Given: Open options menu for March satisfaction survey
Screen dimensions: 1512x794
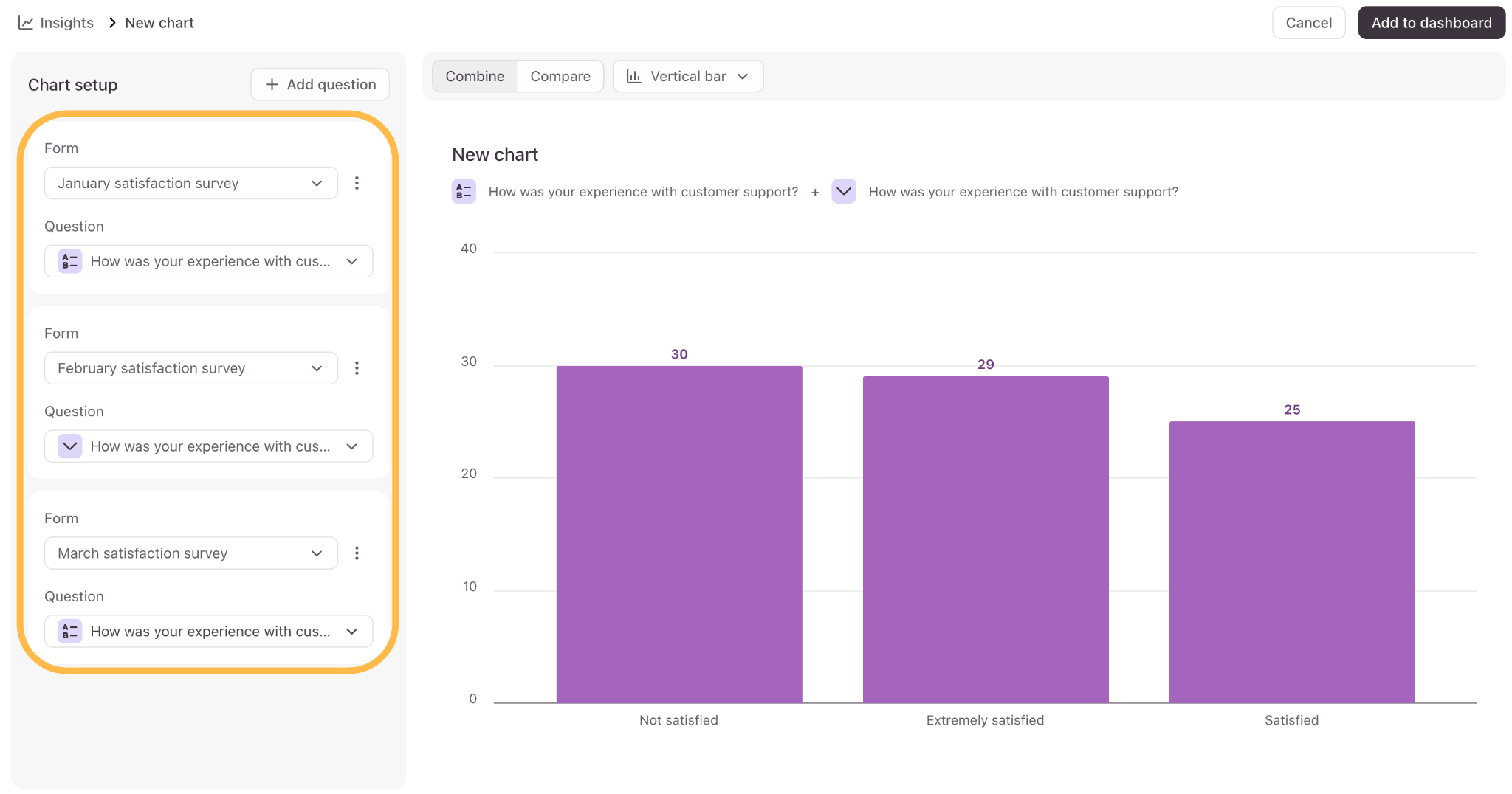Looking at the screenshot, I should pyautogui.click(x=357, y=553).
